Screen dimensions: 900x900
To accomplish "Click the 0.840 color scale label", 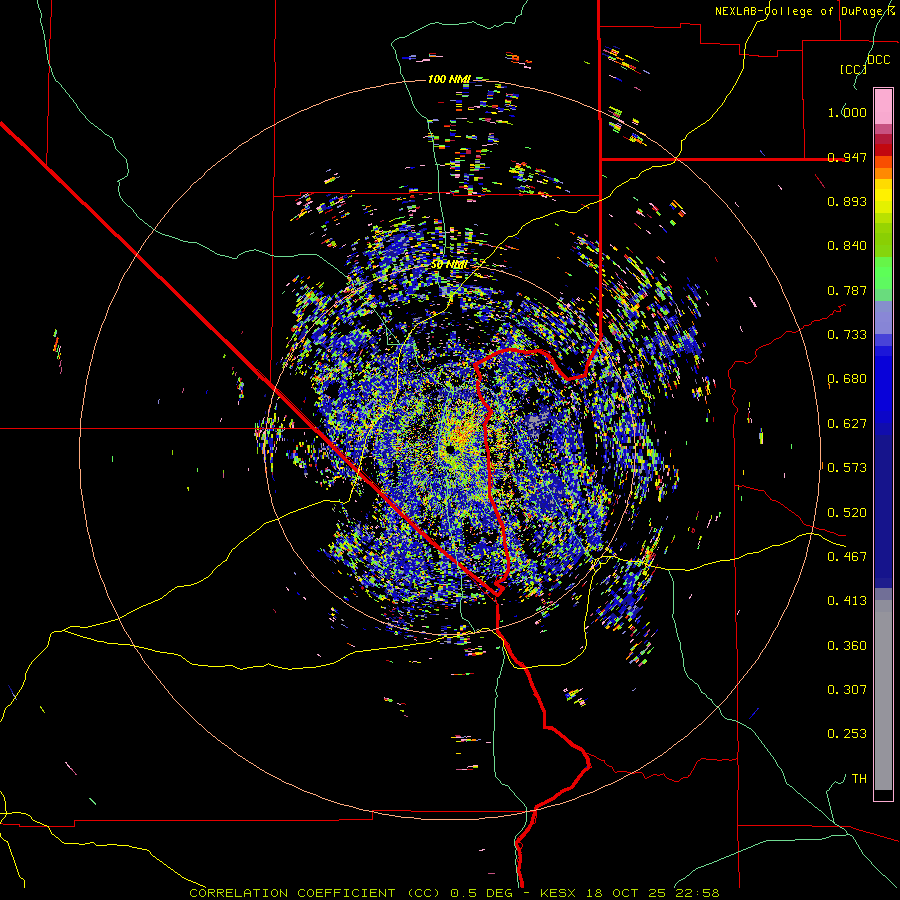I will pos(847,246).
